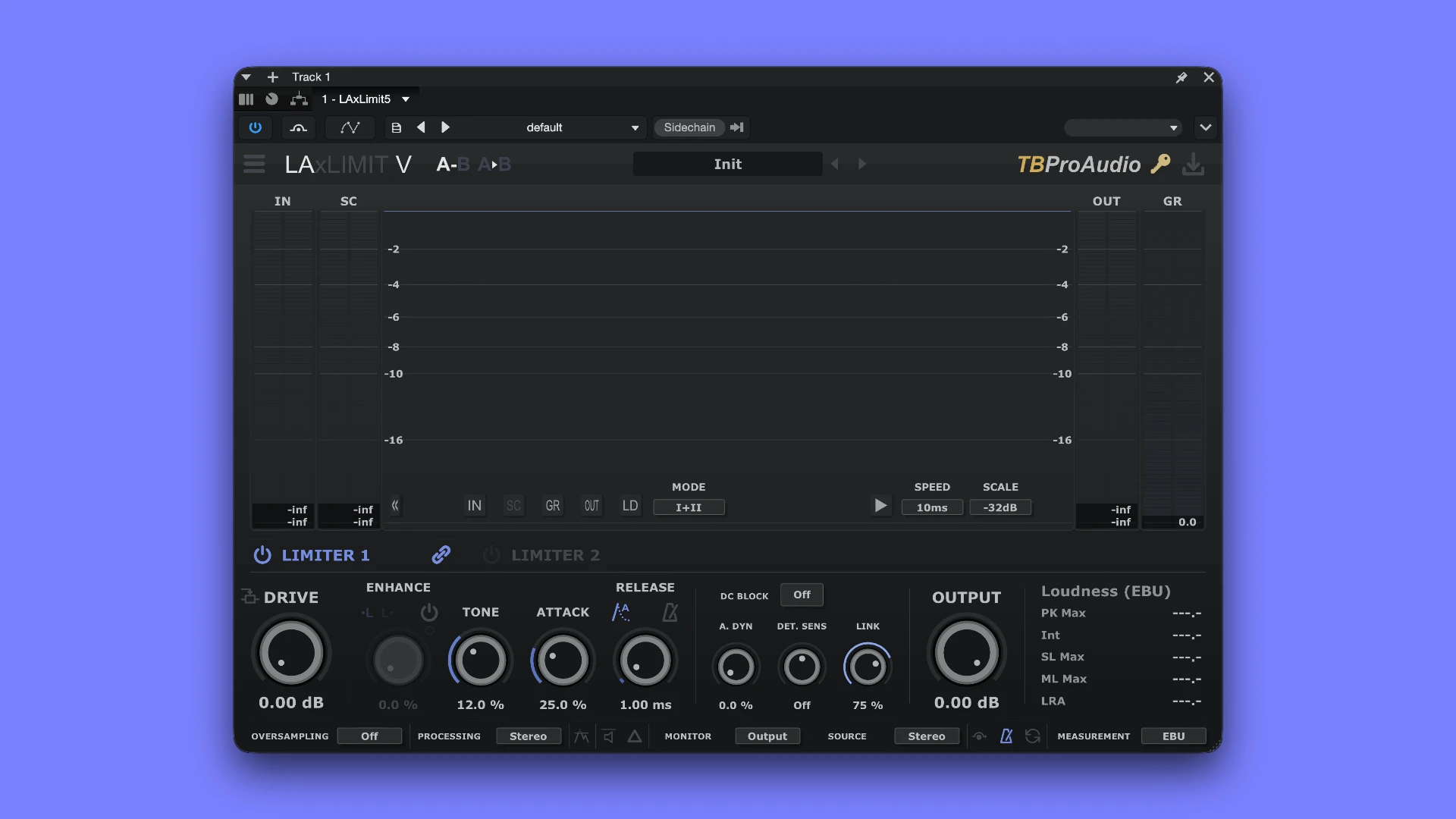The width and height of the screenshot is (1456, 819).
Task: Pin the plugin window
Action: 1181,77
